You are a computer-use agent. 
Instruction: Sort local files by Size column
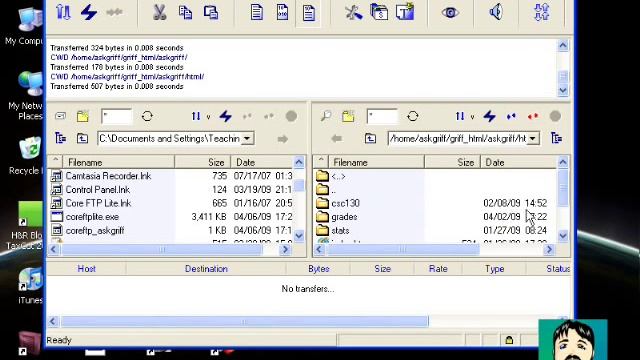tap(203, 162)
